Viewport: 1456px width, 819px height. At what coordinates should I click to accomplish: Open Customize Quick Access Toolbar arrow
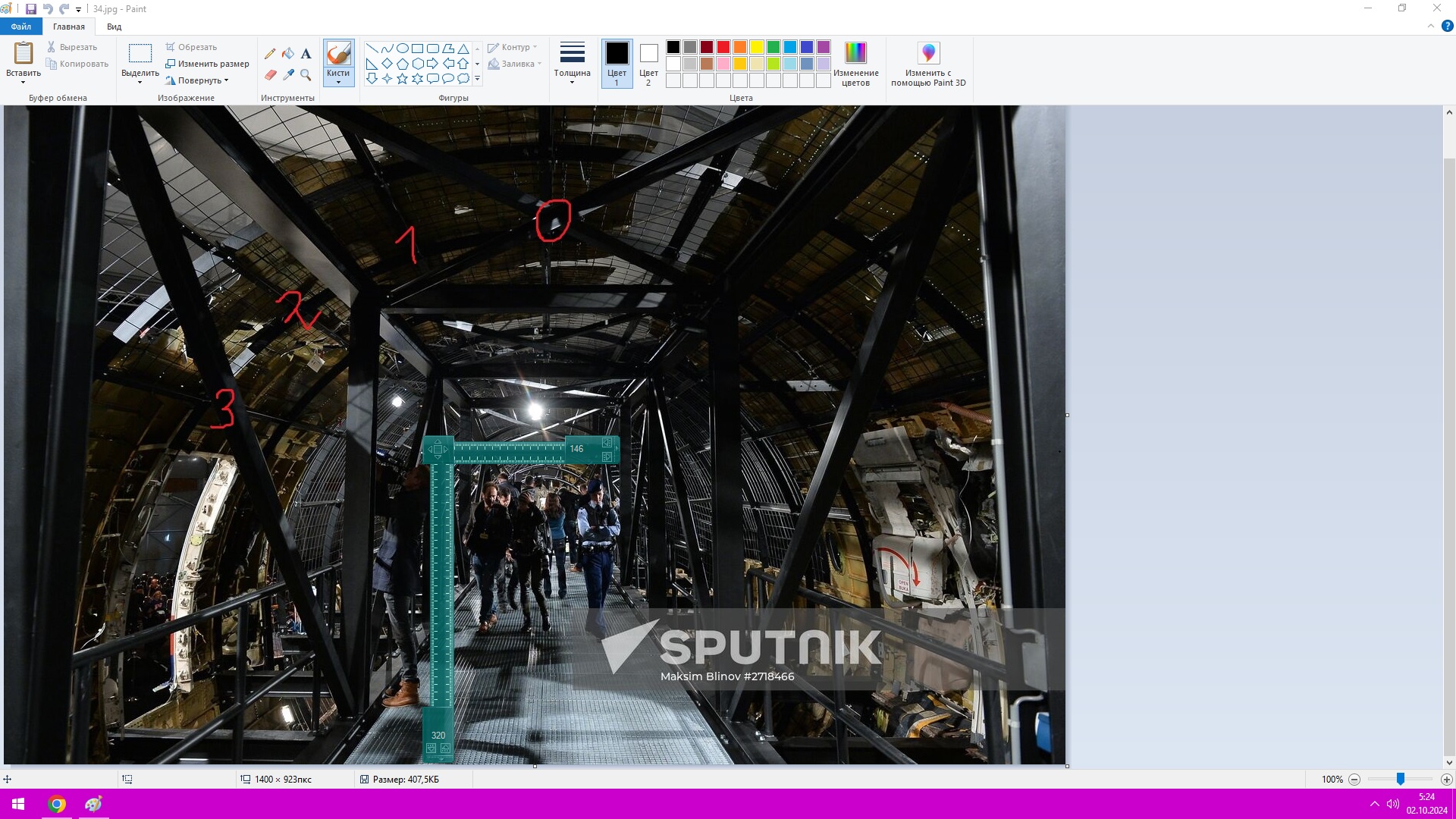tap(78, 10)
